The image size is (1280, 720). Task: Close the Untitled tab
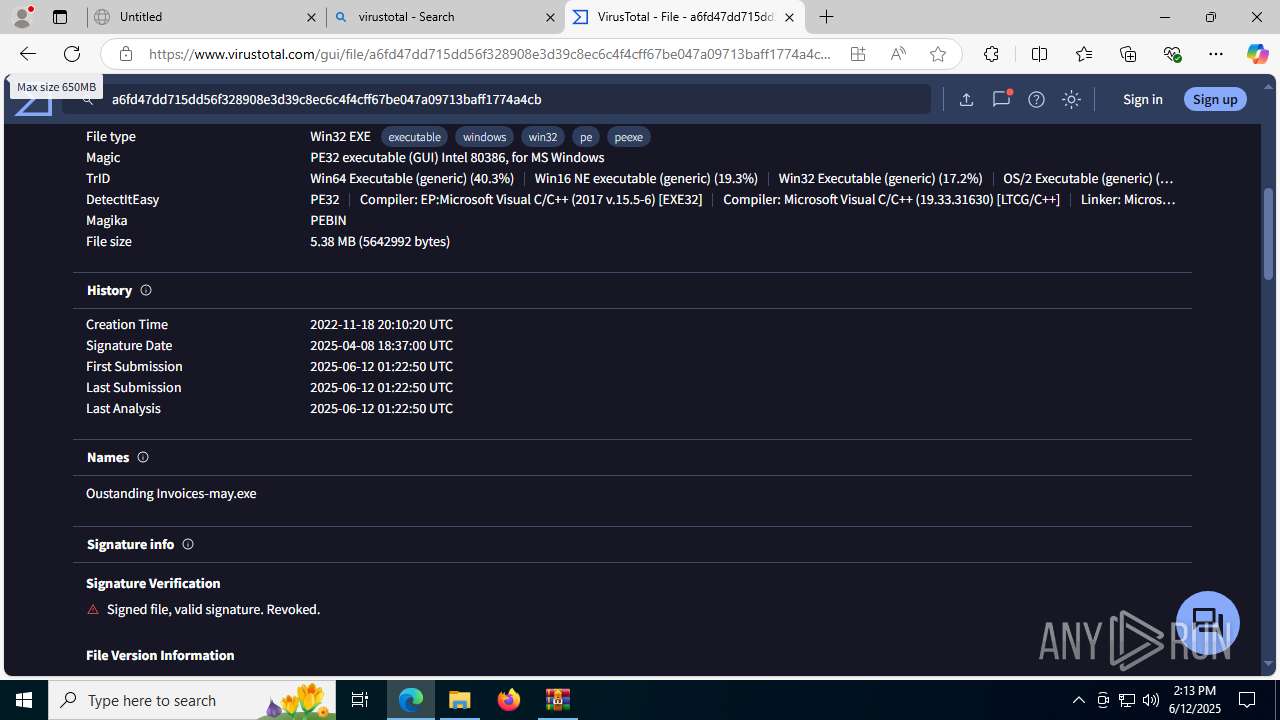(311, 17)
